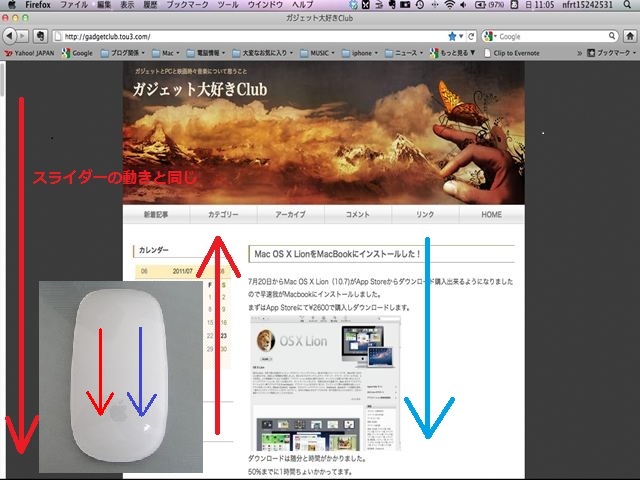Viewport: 640px width, 480px height.
Task: Open the Google bookmark in bookmarks bar
Action: click(78, 53)
